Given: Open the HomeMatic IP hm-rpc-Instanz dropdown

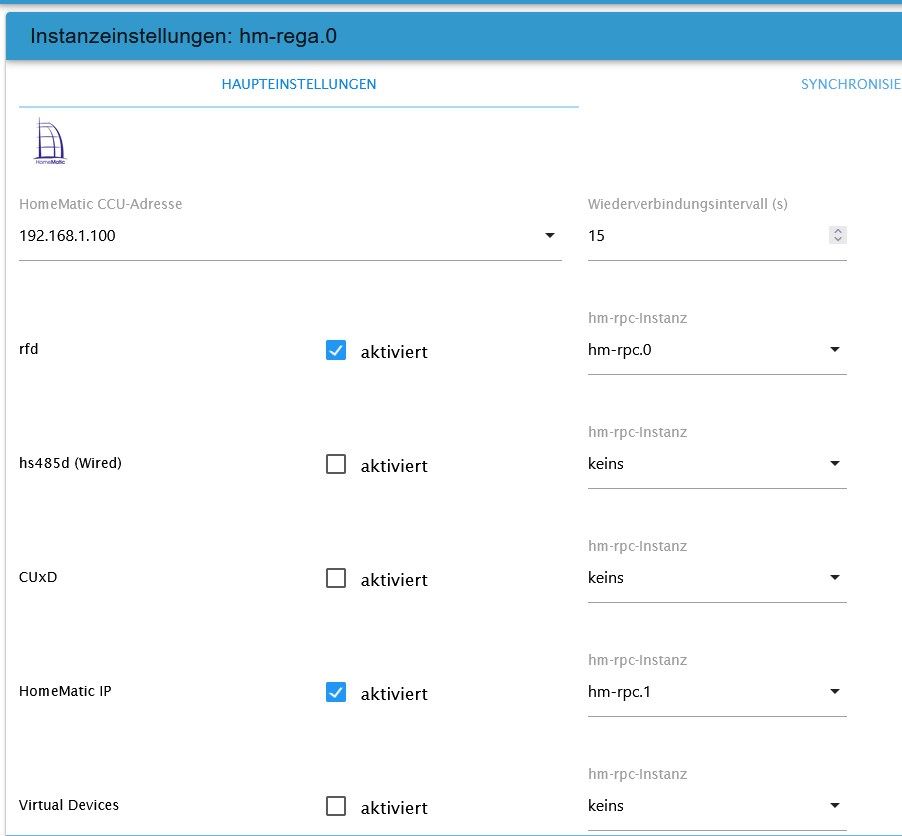Looking at the screenshot, I should (717, 692).
